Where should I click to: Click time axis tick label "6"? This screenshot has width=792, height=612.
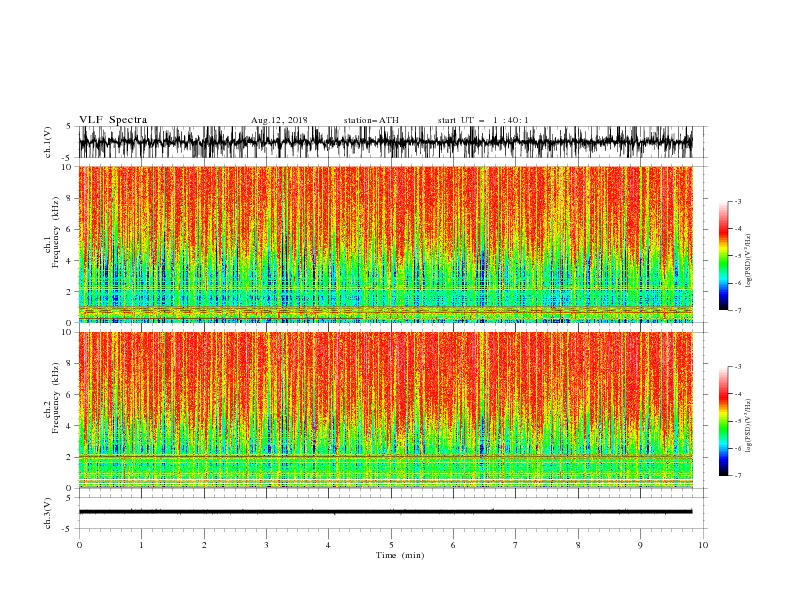pyautogui.click(x=453, y=545)
